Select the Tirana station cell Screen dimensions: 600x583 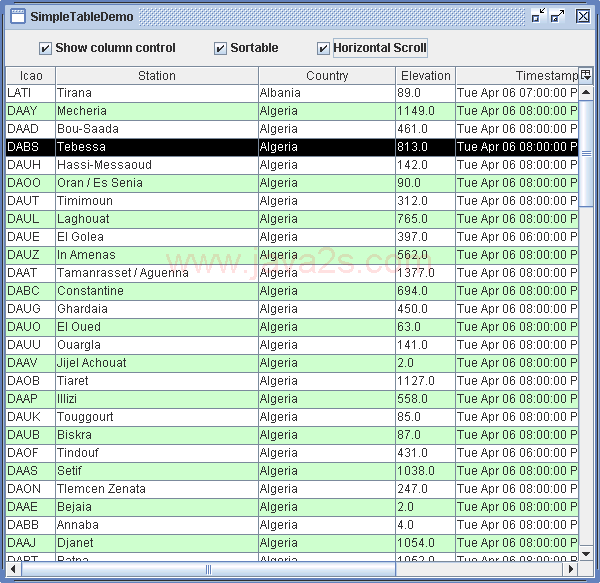157,93
